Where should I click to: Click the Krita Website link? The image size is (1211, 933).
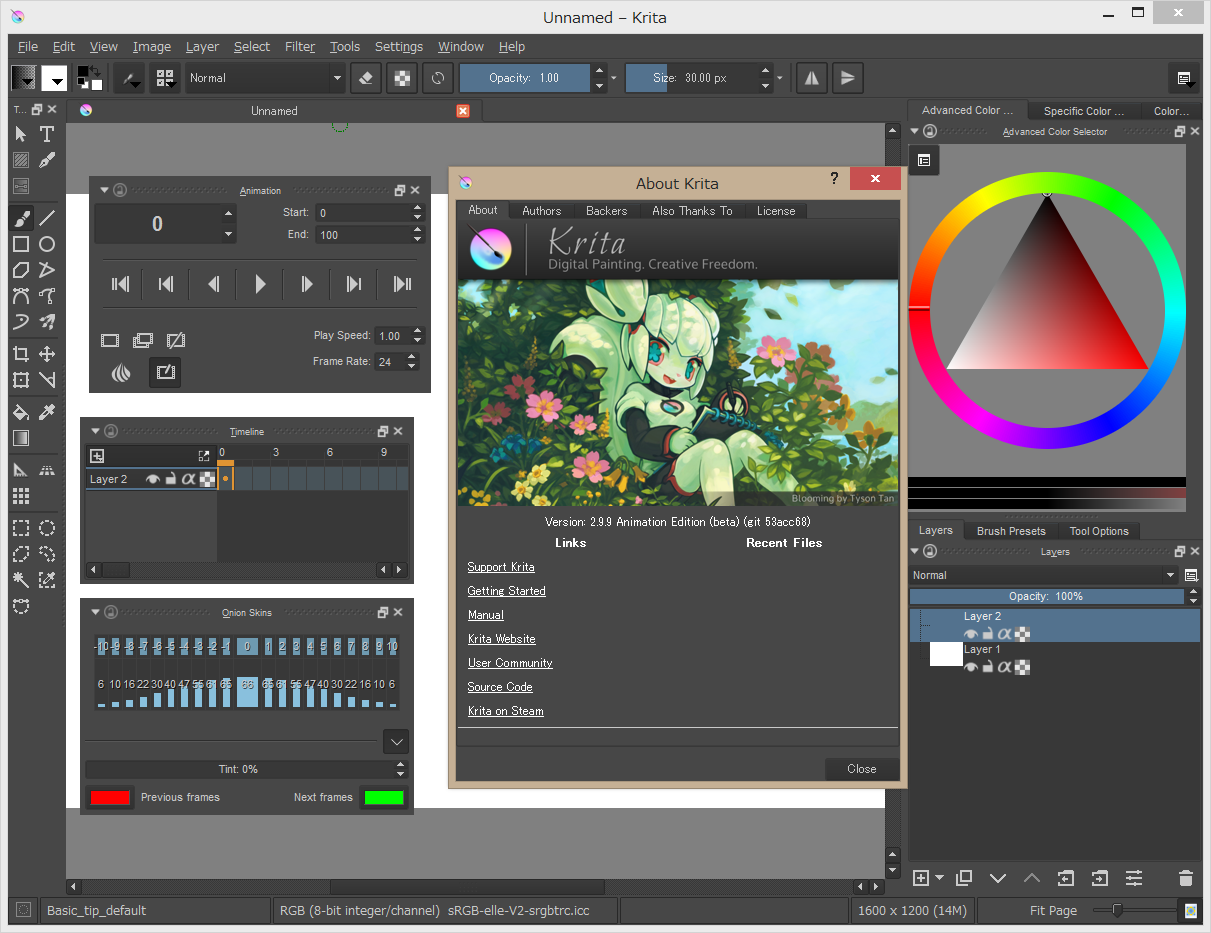[501, 638]
